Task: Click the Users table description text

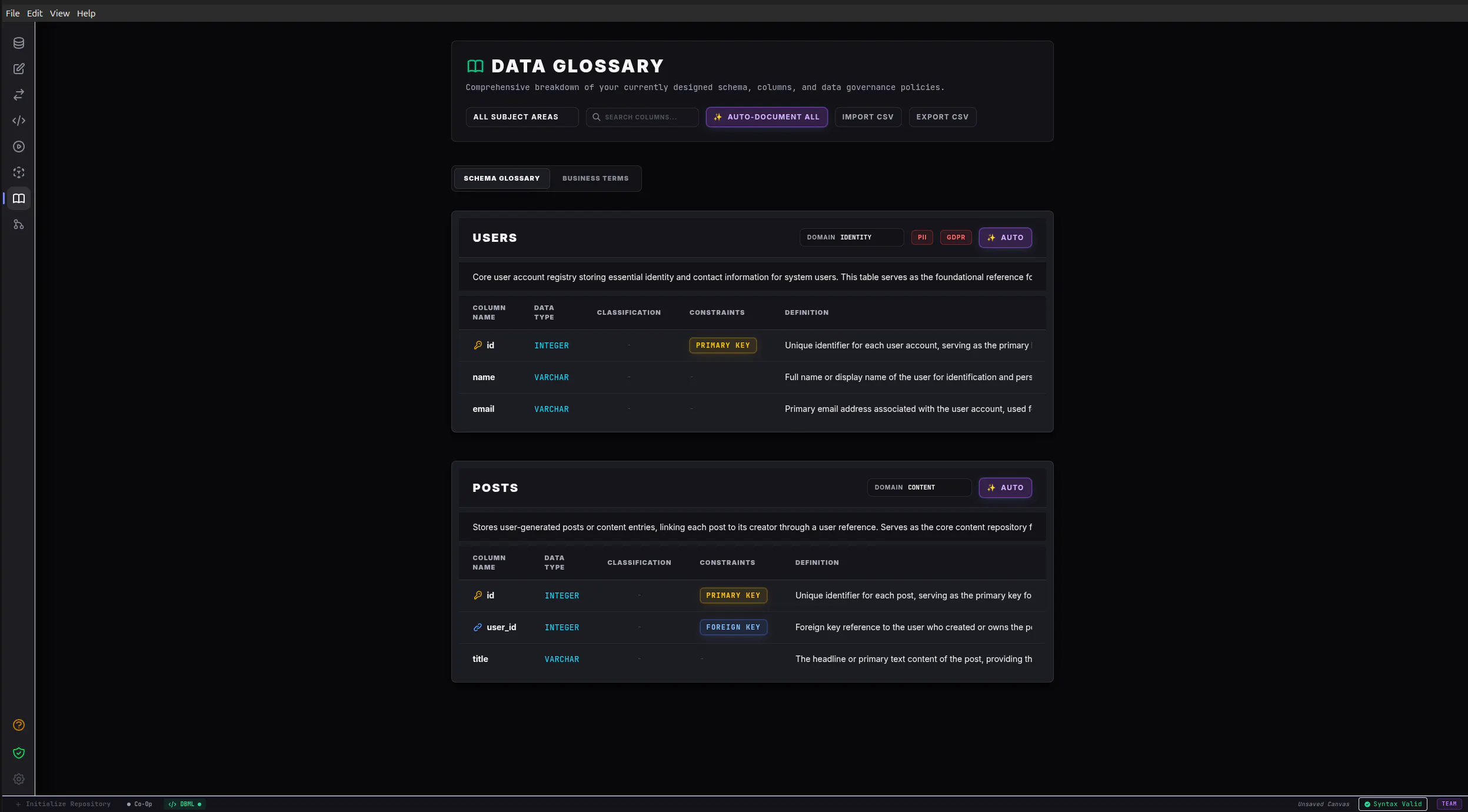Action: (752, 277)
